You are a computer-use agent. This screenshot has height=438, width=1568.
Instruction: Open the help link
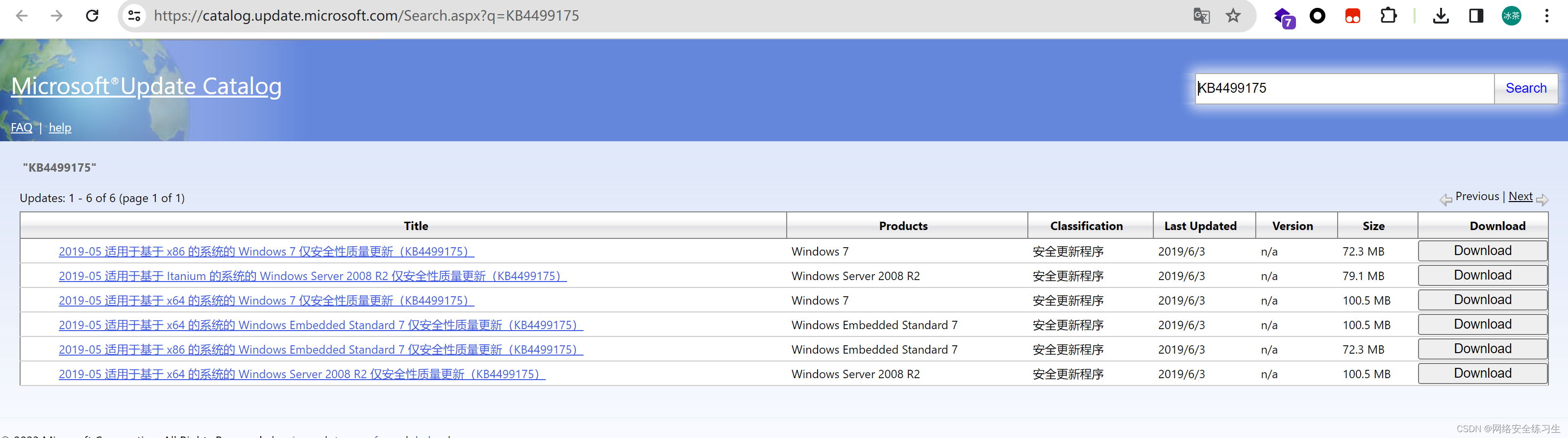[x=60, y=128]
